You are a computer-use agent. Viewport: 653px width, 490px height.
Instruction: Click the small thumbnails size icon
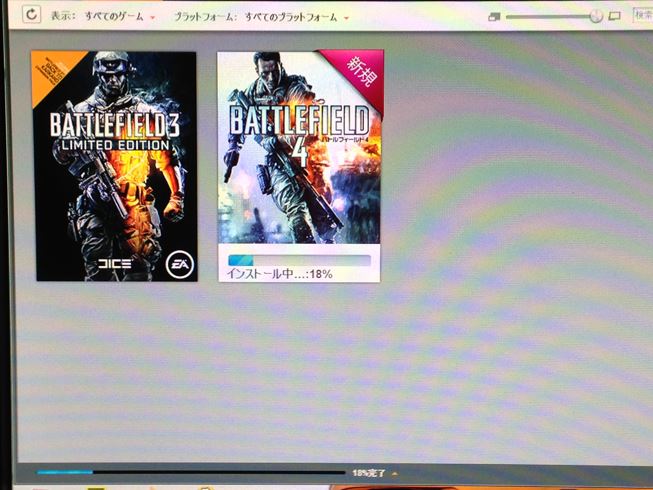tap(494, 17)
